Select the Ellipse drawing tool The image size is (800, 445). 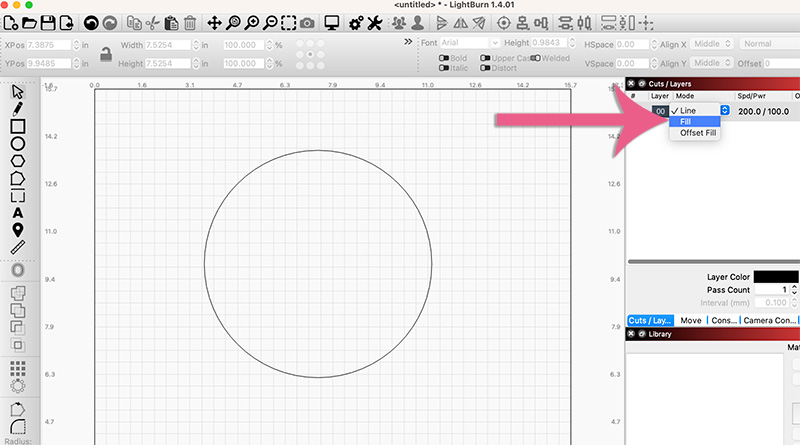(x=17, y=143)
